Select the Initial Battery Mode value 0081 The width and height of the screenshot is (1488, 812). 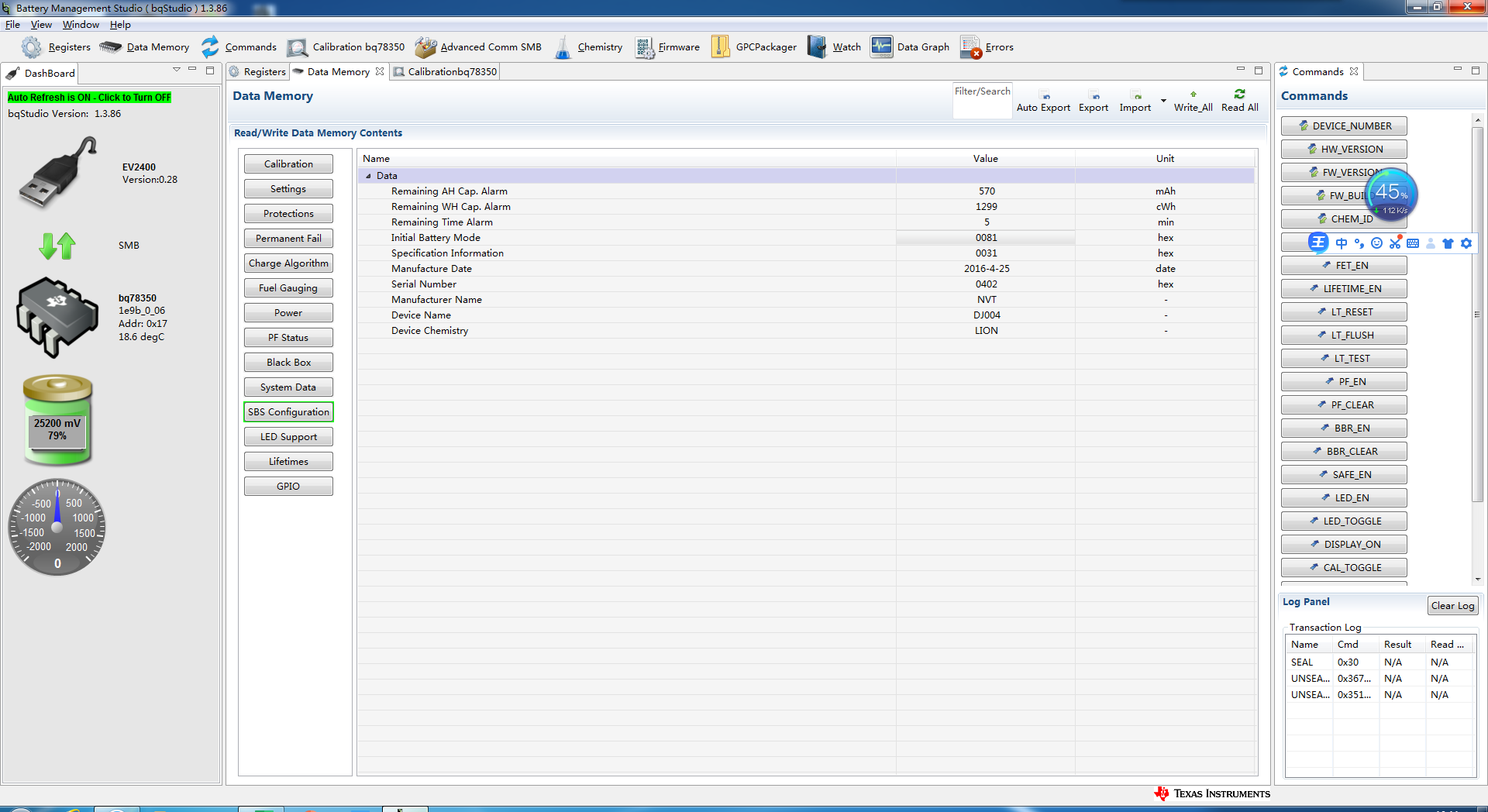tap(986, 238)
